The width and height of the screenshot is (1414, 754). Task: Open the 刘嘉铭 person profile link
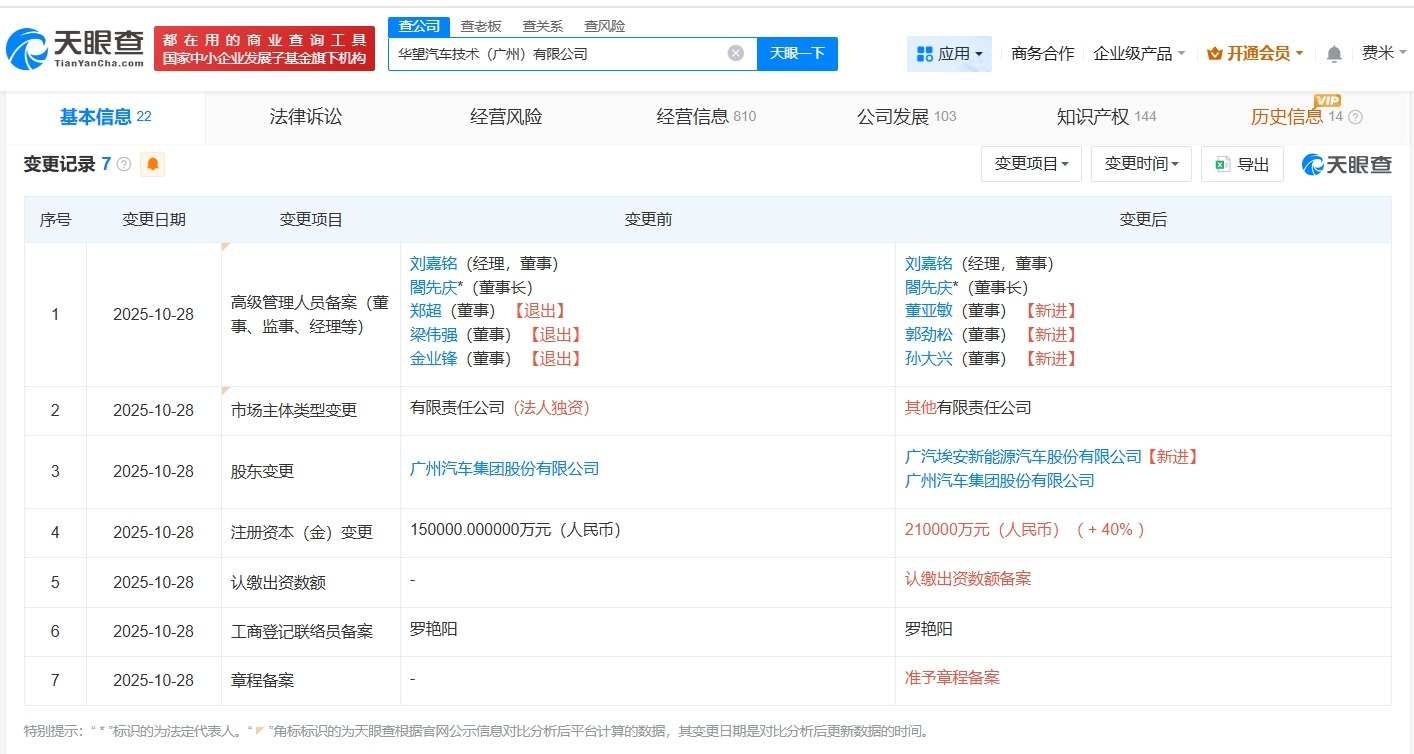(433, 263)
